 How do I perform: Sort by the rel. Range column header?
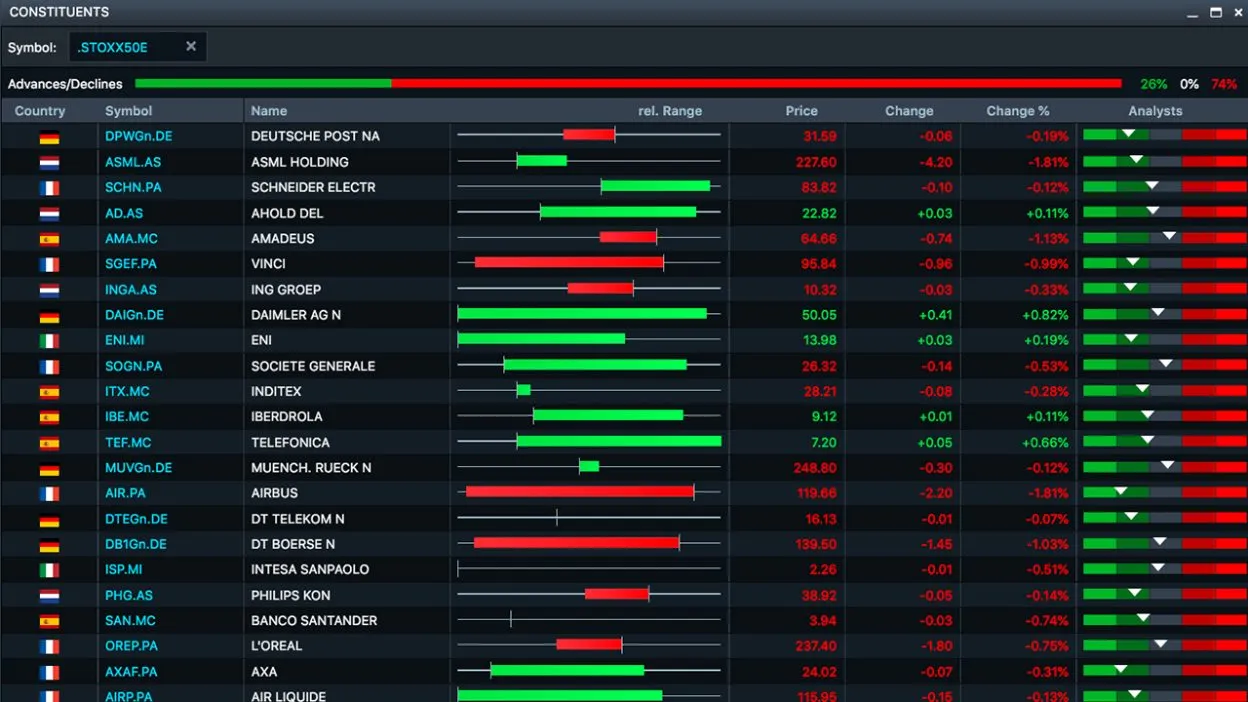click(670, 111)
